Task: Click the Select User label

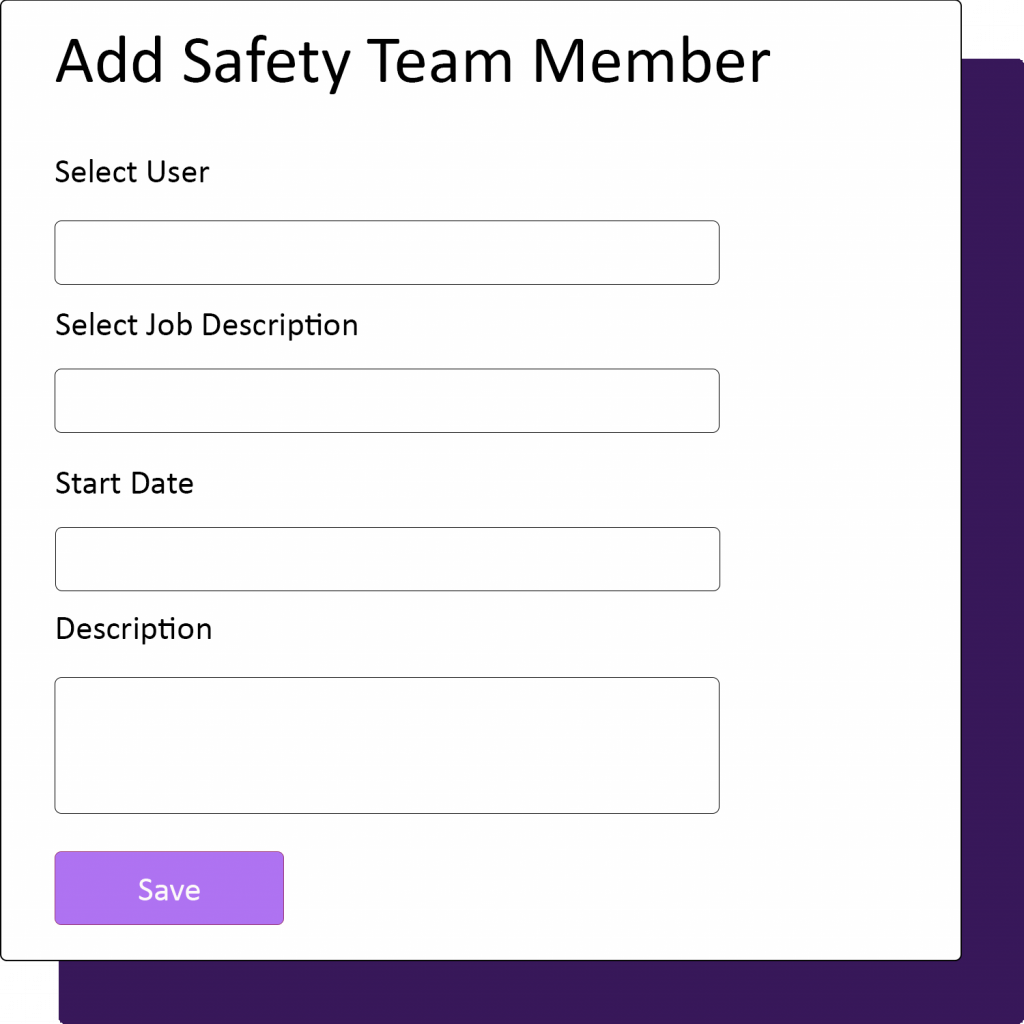Action: coord(131,172)
